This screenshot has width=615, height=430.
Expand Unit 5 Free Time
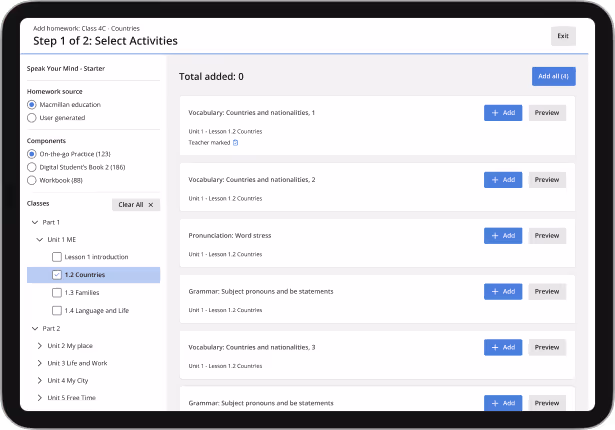[40, 398]
